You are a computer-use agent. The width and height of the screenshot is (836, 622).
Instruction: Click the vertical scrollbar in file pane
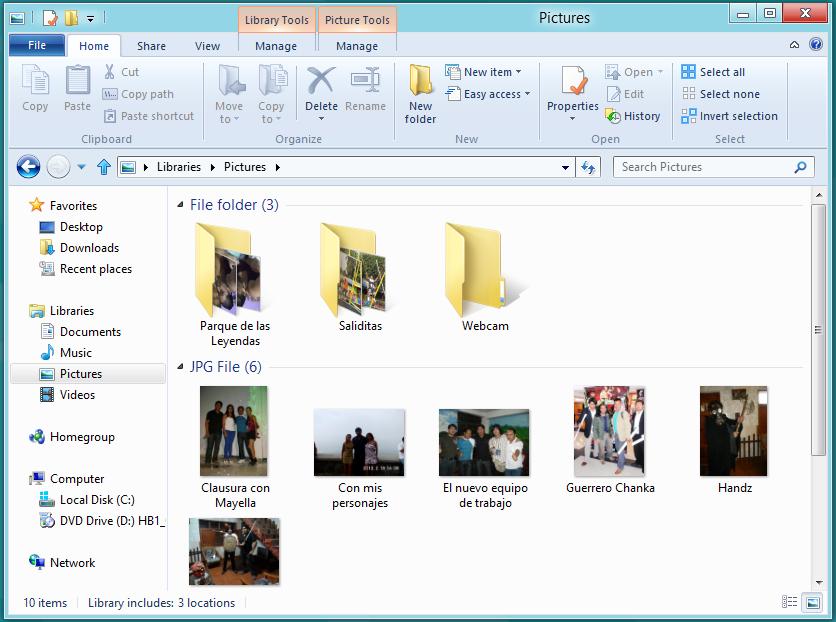coord(818,330)
